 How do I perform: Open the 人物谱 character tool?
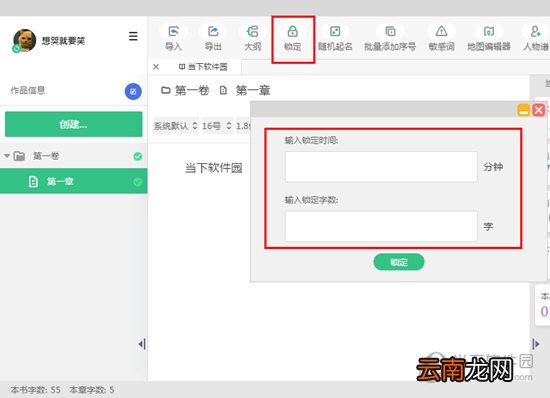pos(536,38)
